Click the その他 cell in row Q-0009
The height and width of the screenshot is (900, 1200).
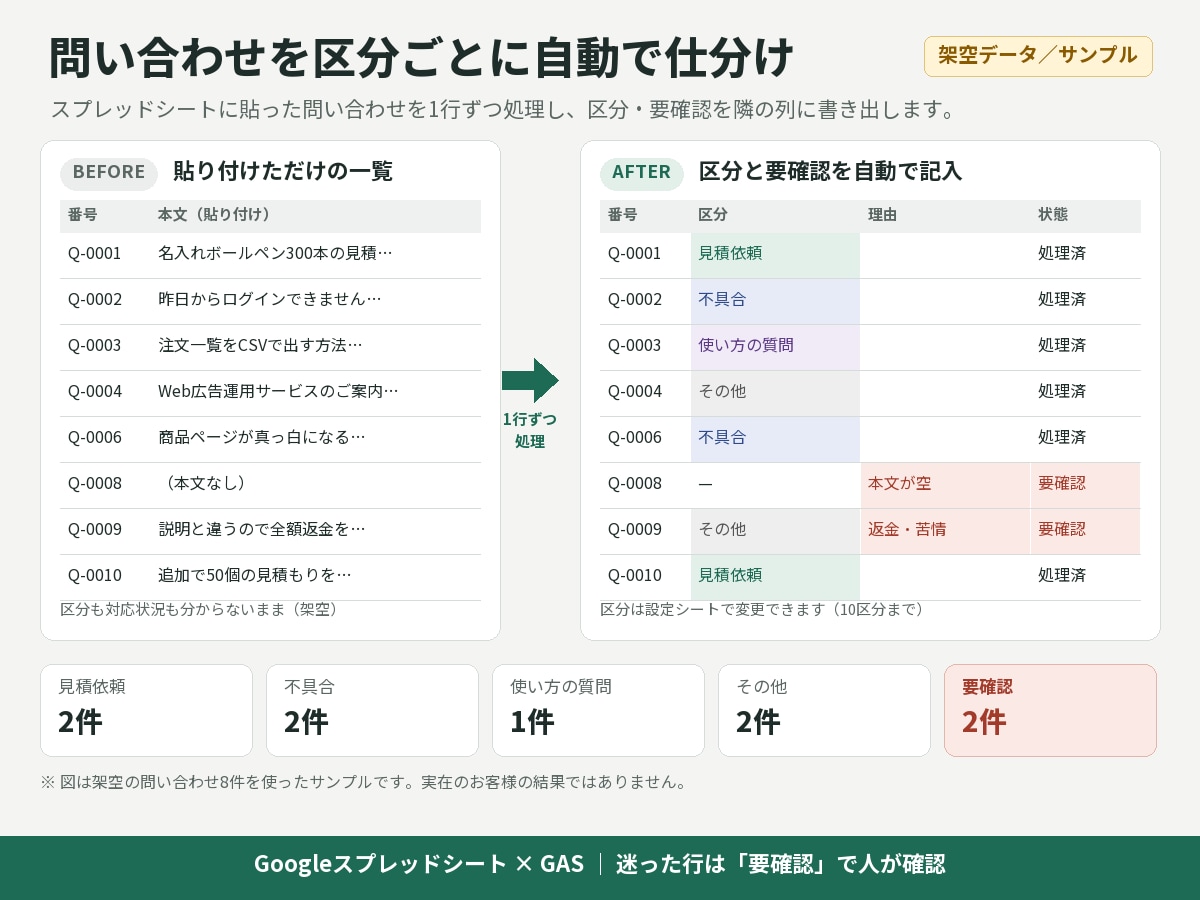tap(775, 531)
